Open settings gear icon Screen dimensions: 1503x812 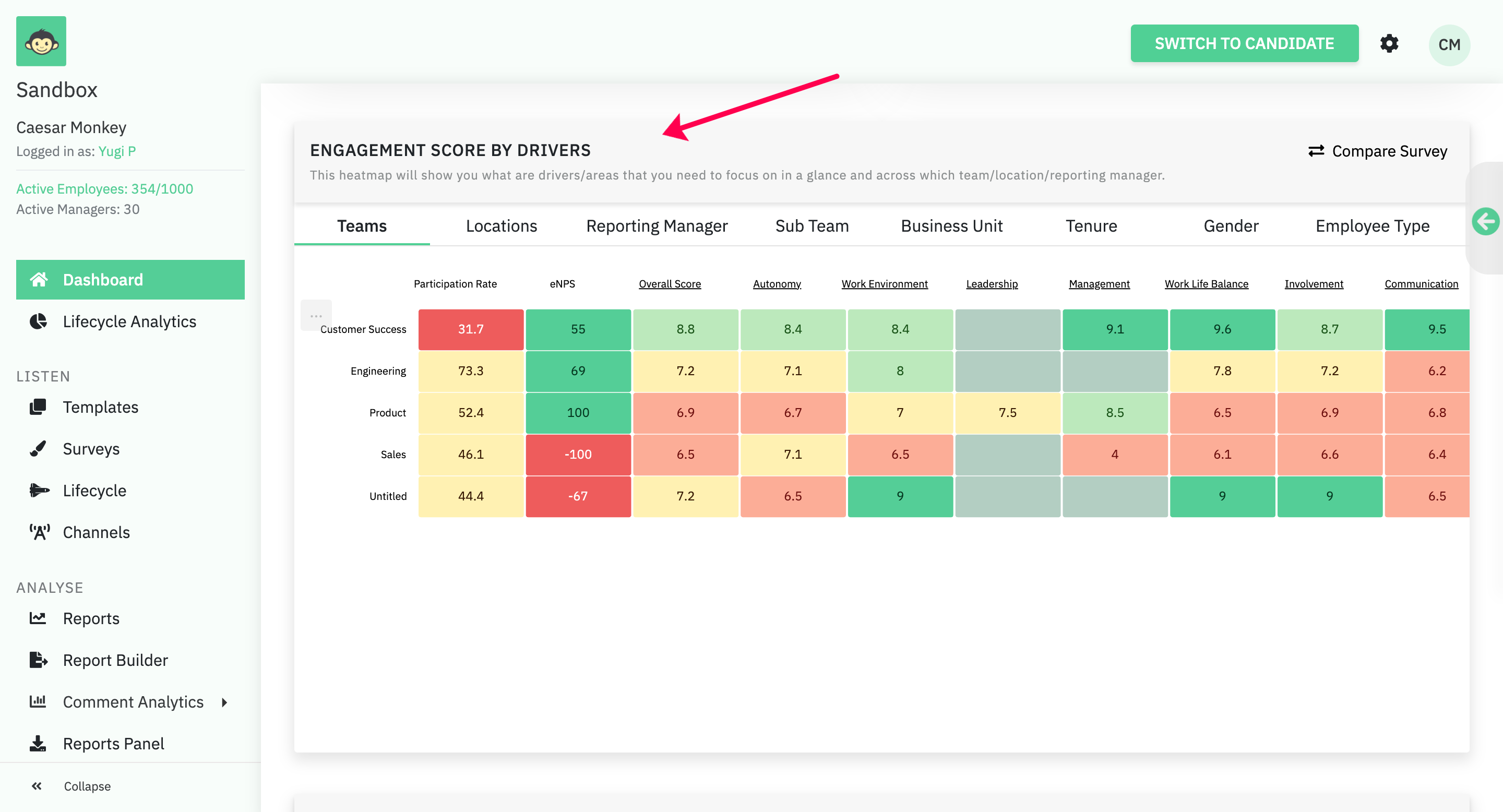pyautogui.click(x=1389, y=44)
